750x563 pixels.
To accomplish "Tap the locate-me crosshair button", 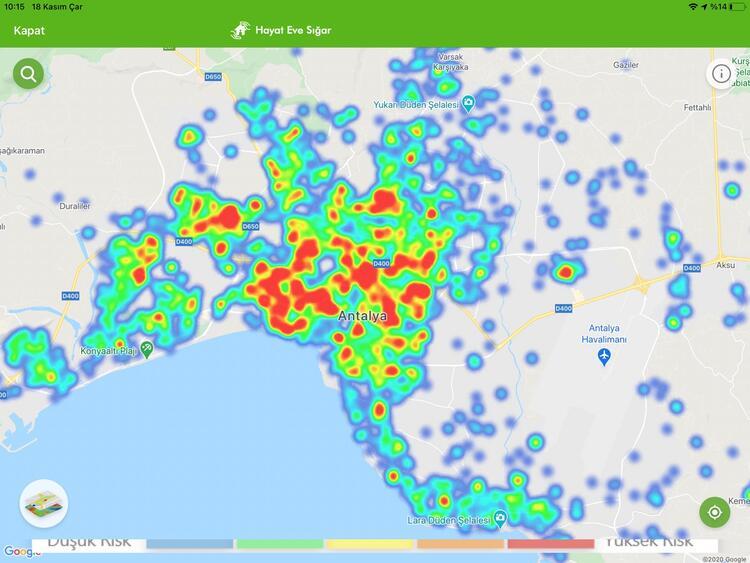I will point(715,512).
